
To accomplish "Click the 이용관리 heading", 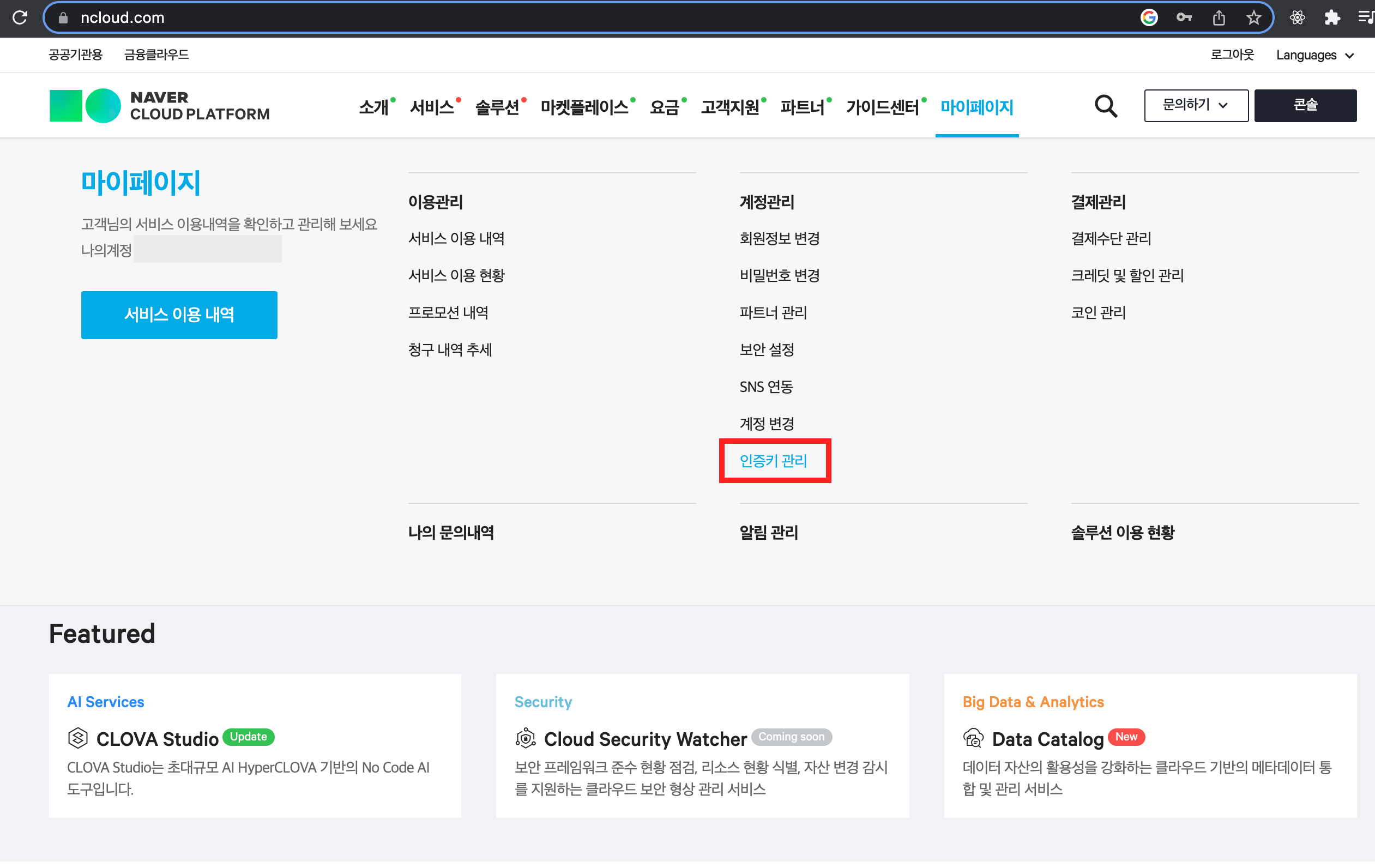I will coord(435,202).
